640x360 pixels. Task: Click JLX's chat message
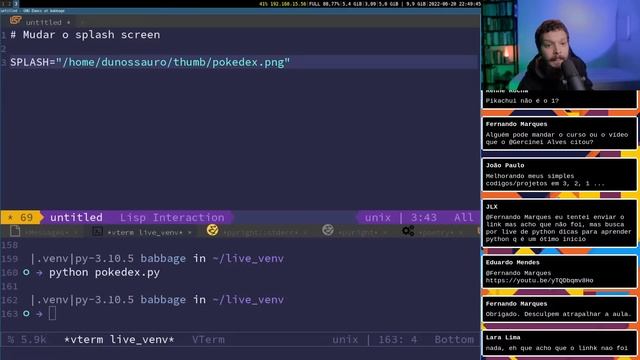[x=559, y=223]
